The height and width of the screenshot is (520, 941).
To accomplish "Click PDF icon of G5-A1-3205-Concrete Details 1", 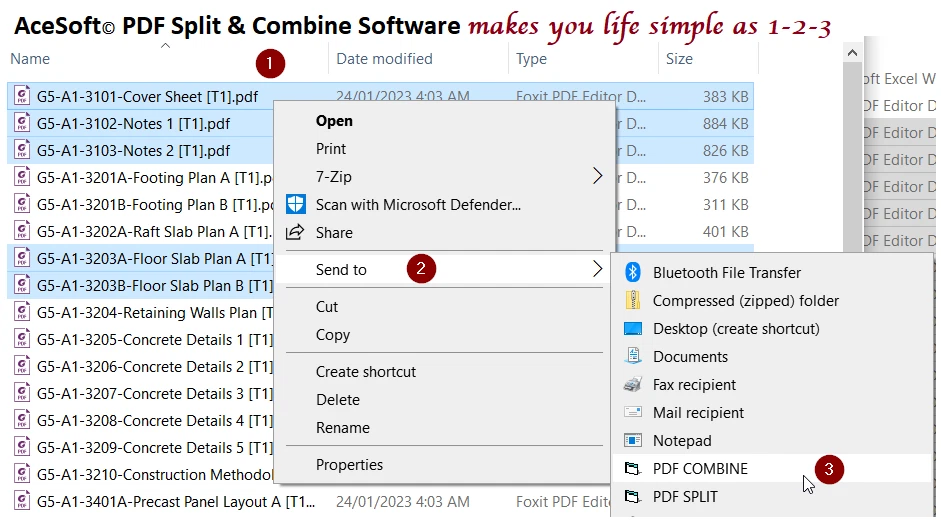I will click(x=22, y=339).
